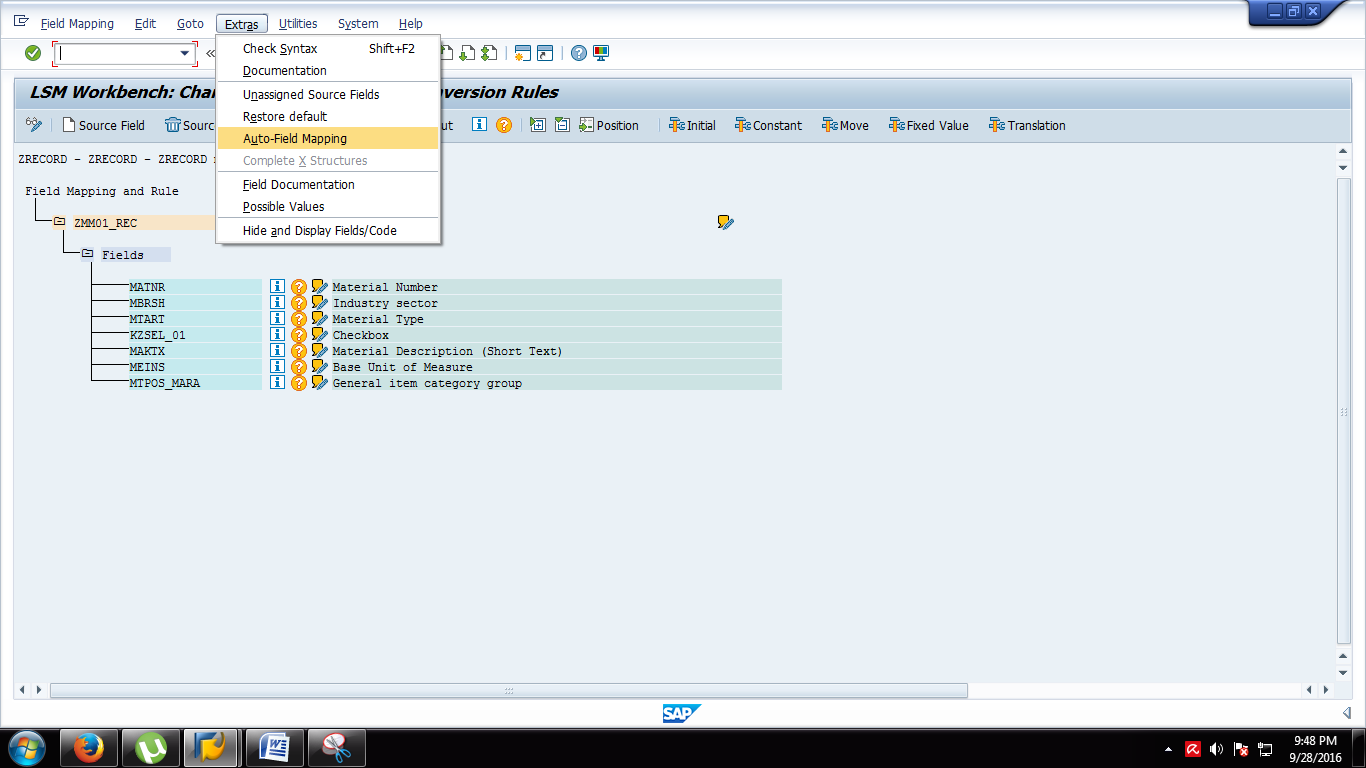The image size is (1366, 768).
Task: Click the Windows Start button
Action: pos(27,747)
